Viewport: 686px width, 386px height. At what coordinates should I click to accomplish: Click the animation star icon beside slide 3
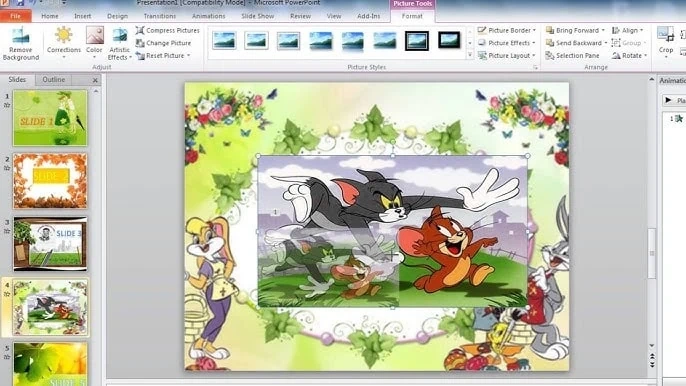click(7, 231)
